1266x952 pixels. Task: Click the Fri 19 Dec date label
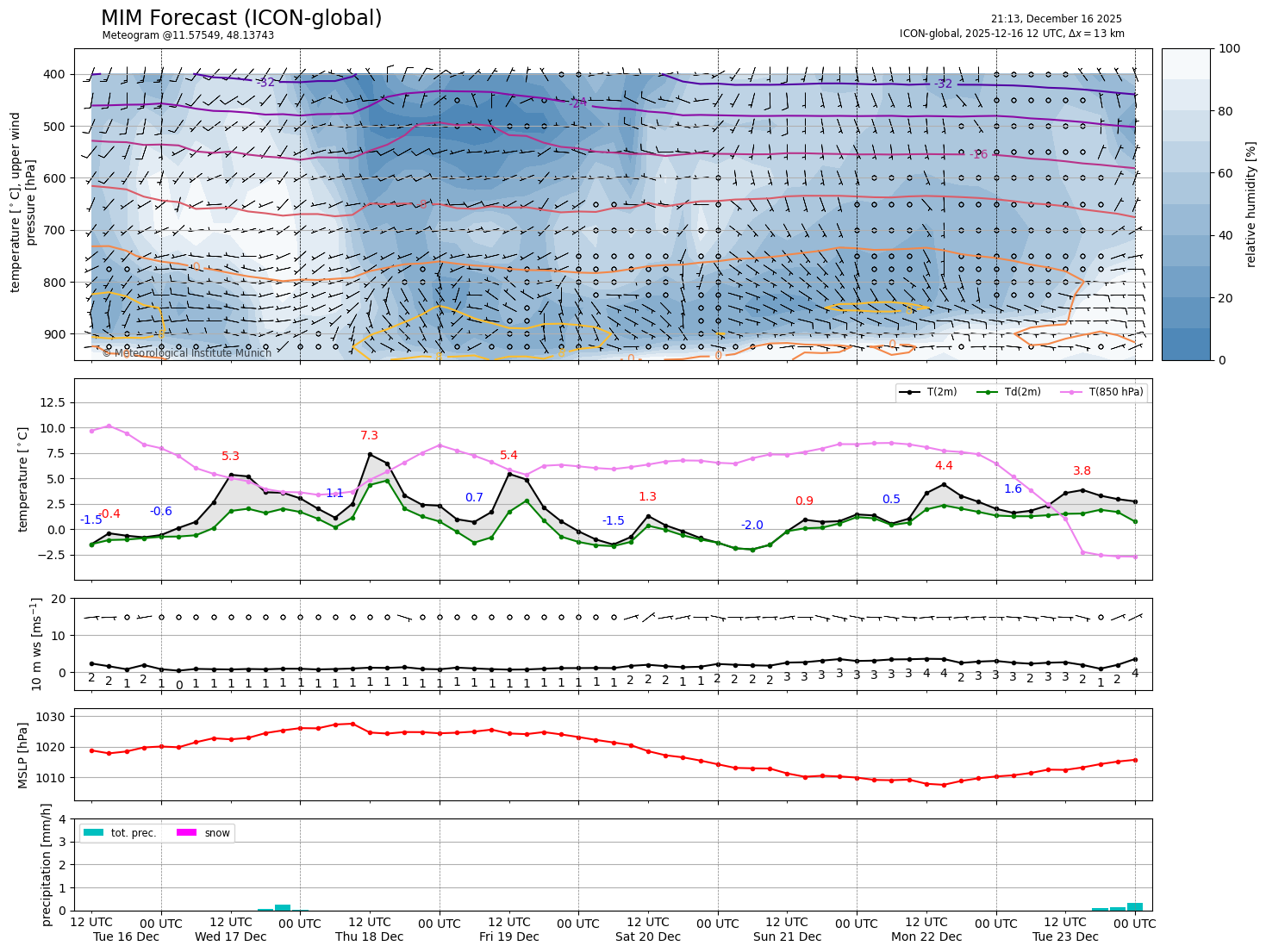tap(509, 936)
